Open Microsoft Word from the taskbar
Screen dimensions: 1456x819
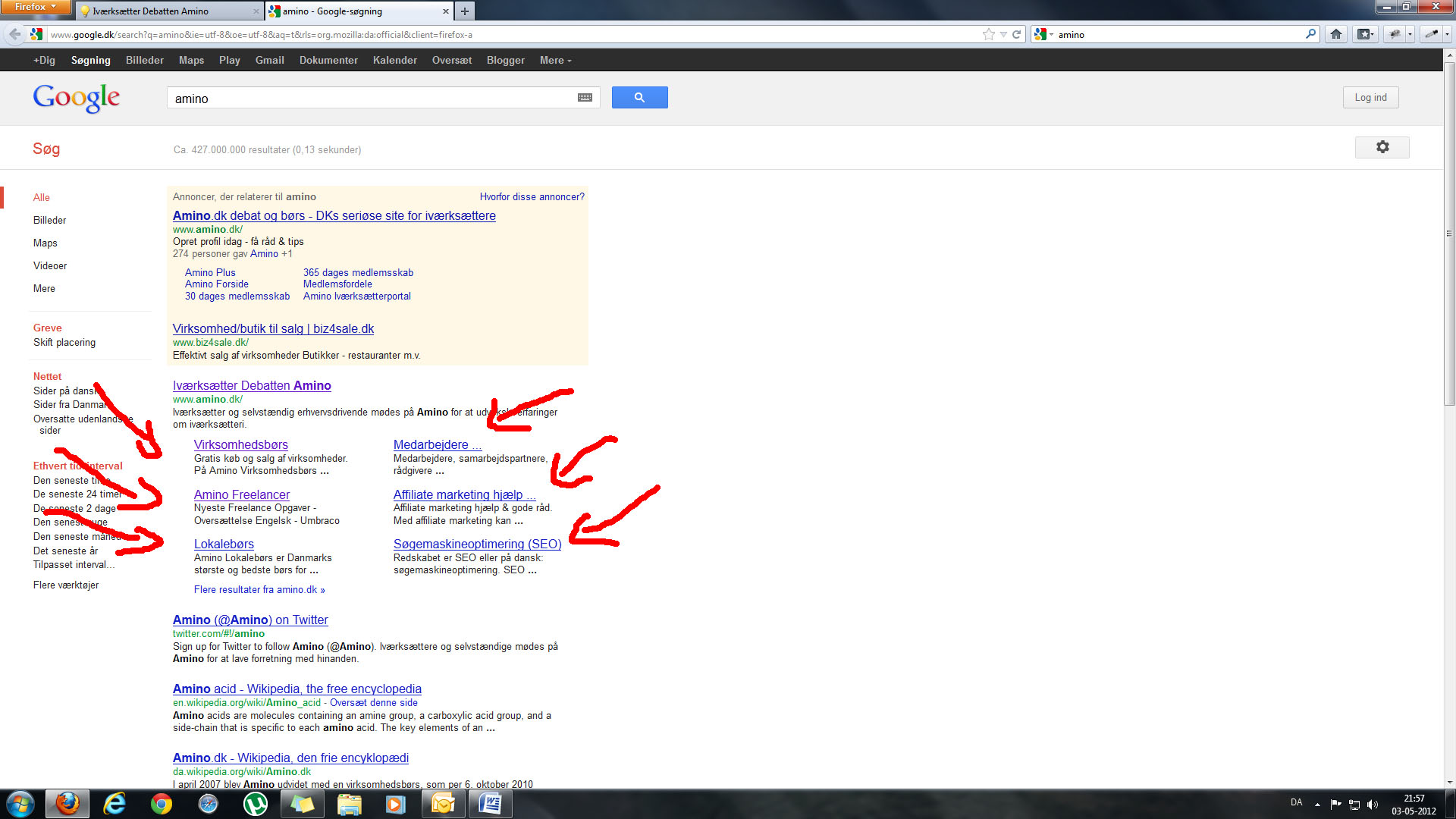[x=490, y=804]
